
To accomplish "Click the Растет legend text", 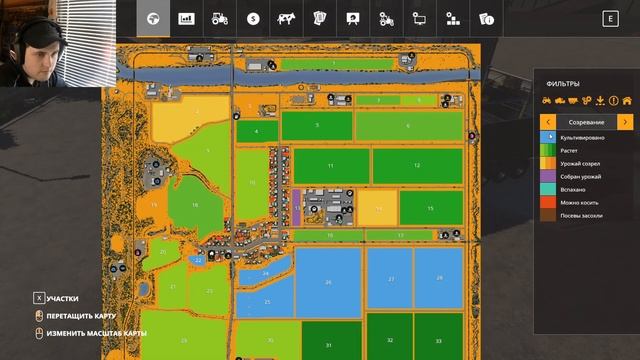I will click(x=569, y=151).
